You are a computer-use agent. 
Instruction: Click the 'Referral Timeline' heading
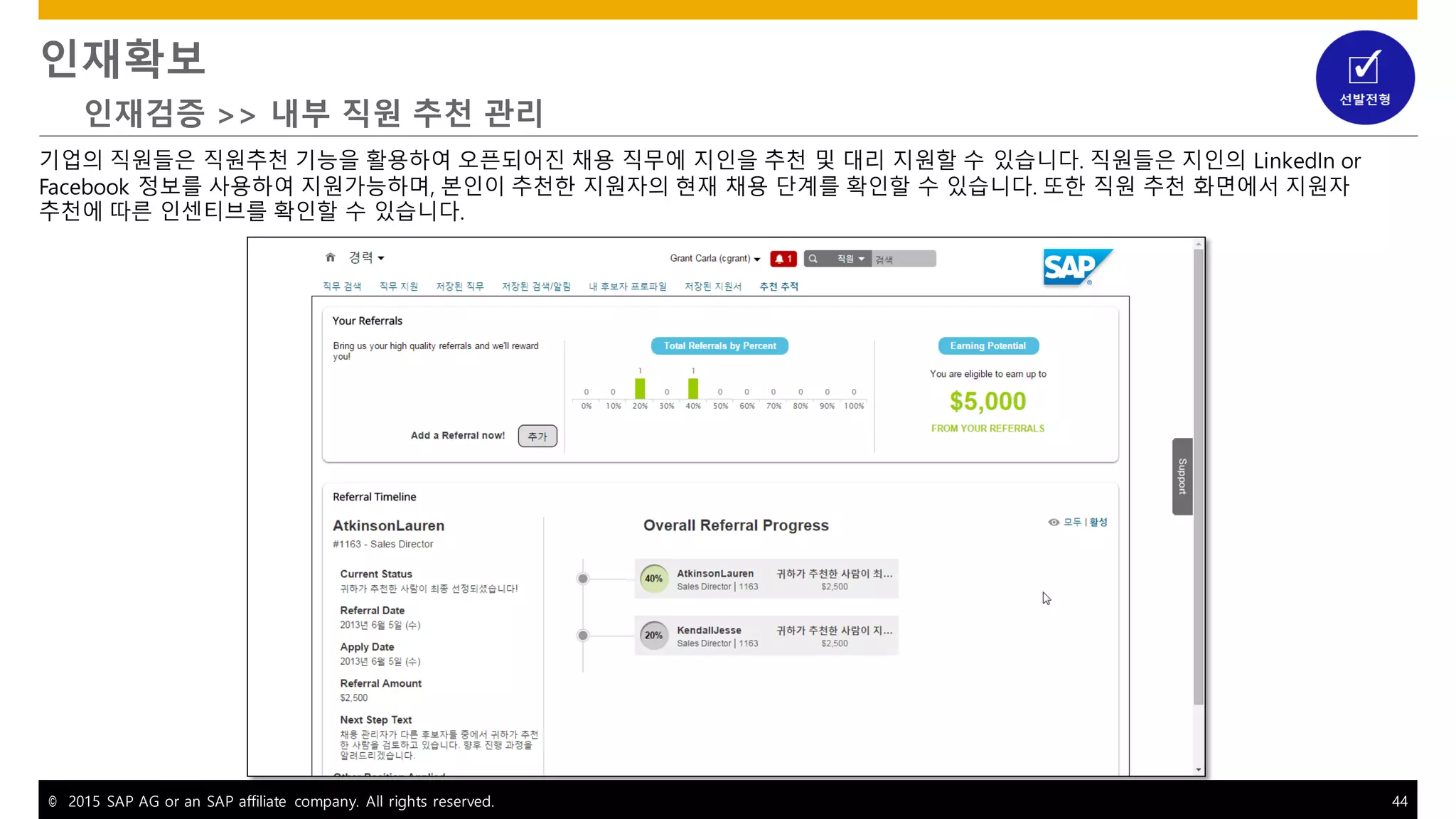(375, 497)
